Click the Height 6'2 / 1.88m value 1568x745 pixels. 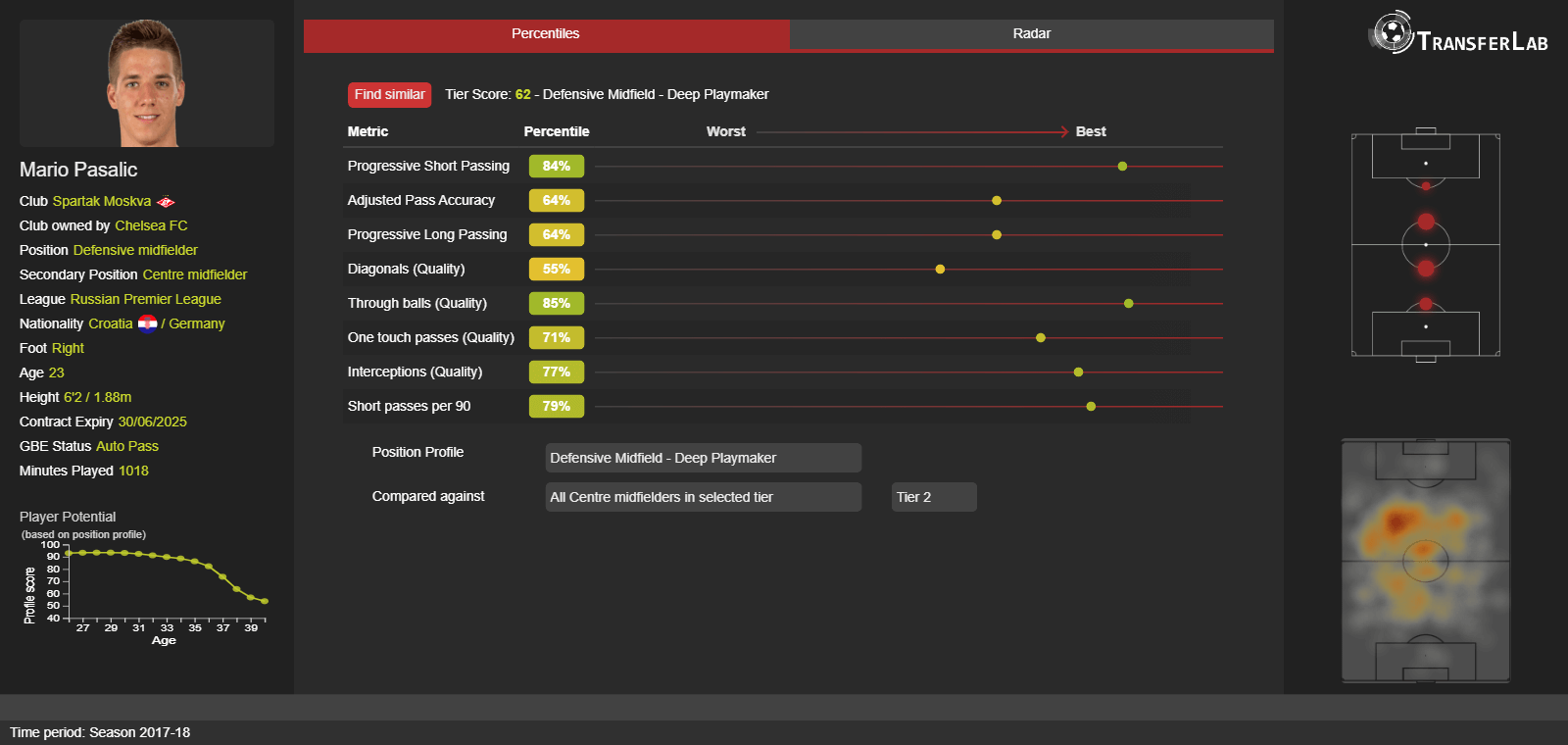click(97, 397)
